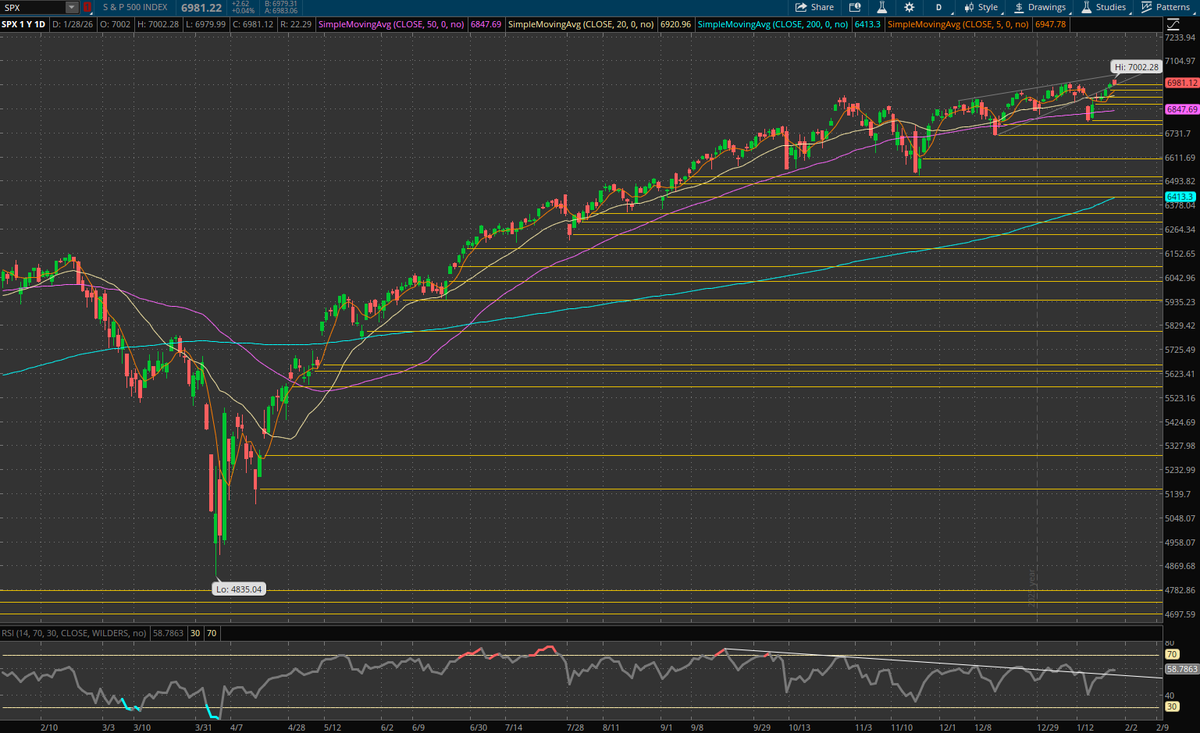Click the 6042.96 price axis label
This screenshot has height=733, width=1200.
[x=1180, y=278]
